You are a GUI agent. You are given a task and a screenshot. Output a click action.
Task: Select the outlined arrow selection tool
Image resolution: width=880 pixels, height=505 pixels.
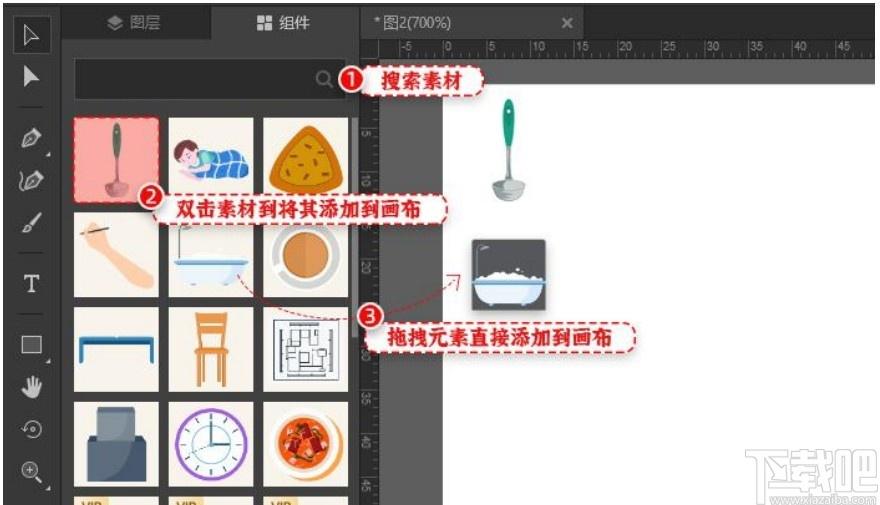click(31, 35)
